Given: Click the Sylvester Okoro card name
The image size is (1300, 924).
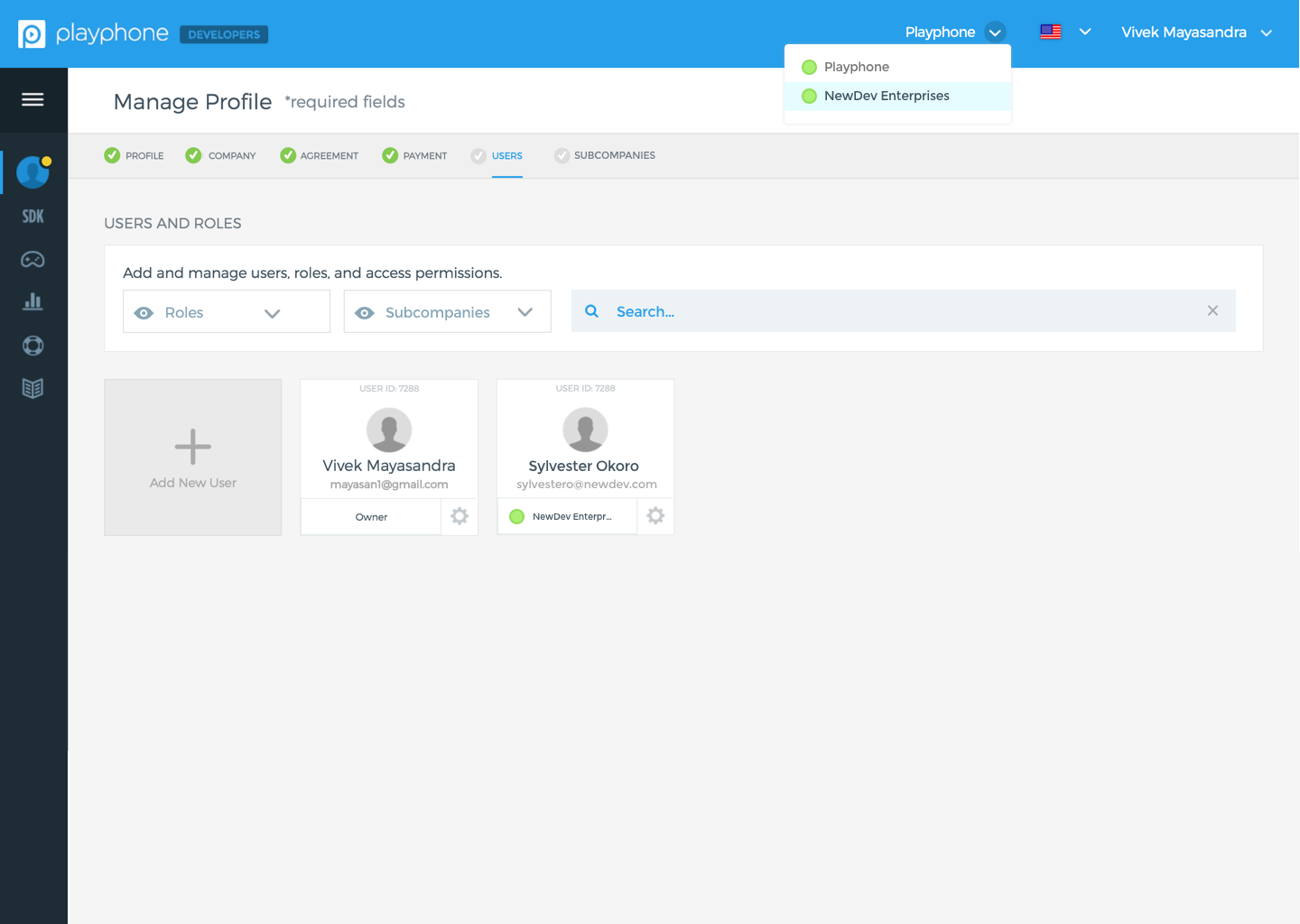Looking at the screenshot, I should pos(584,466).
